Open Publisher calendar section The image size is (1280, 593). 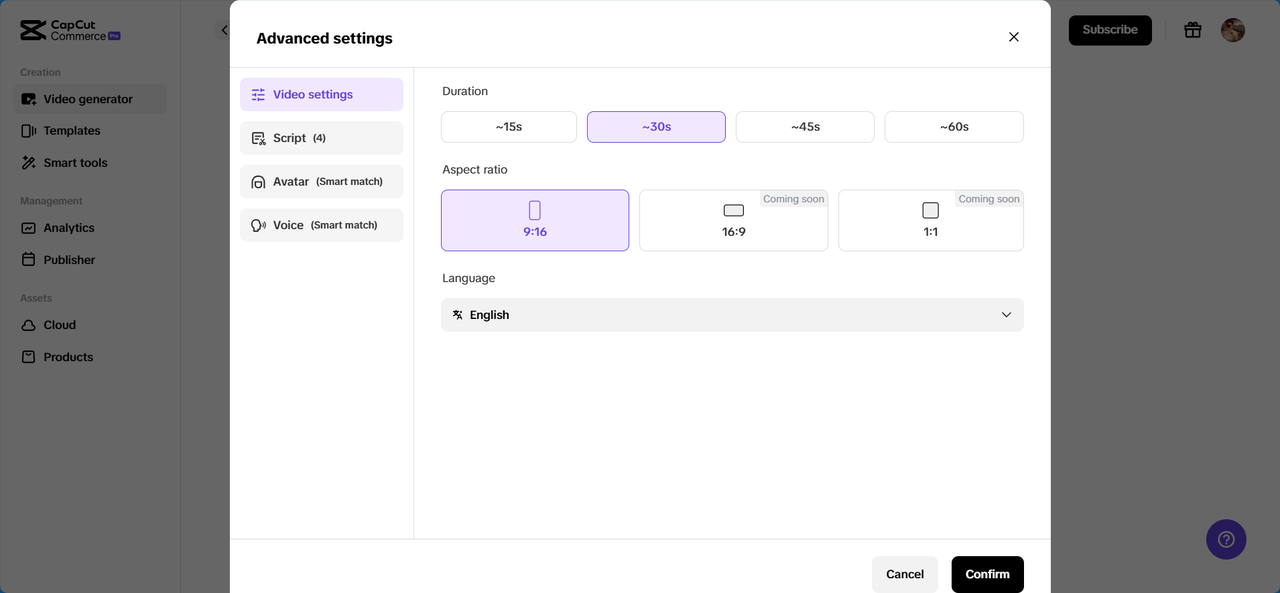69,260
